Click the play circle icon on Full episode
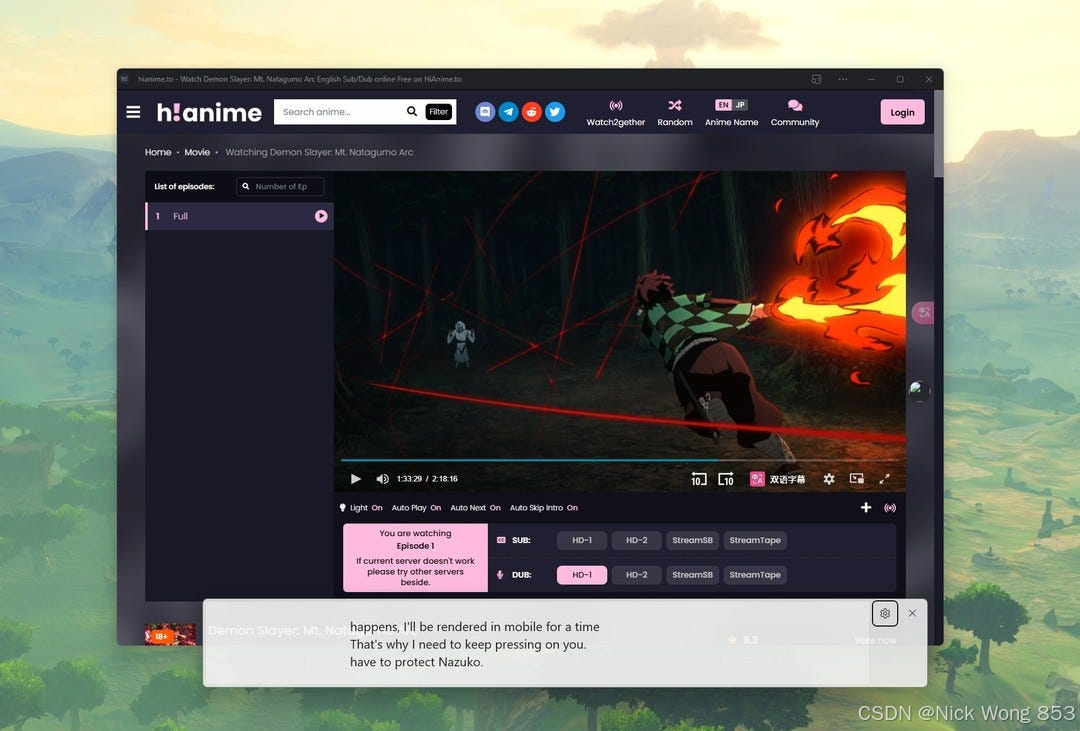Screen dimensions: 1080x731 (321, 216)
